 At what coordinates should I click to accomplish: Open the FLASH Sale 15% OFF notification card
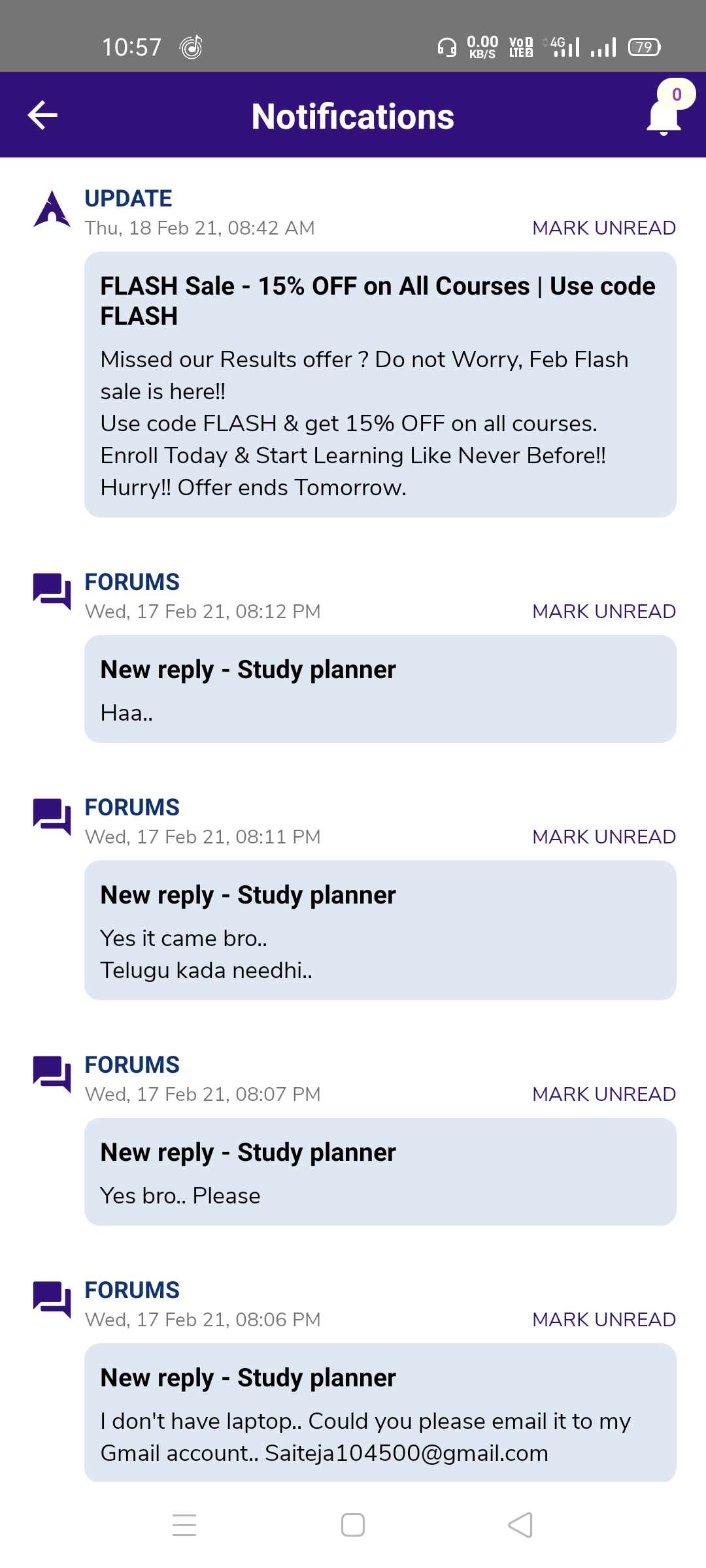click(380, 384)
